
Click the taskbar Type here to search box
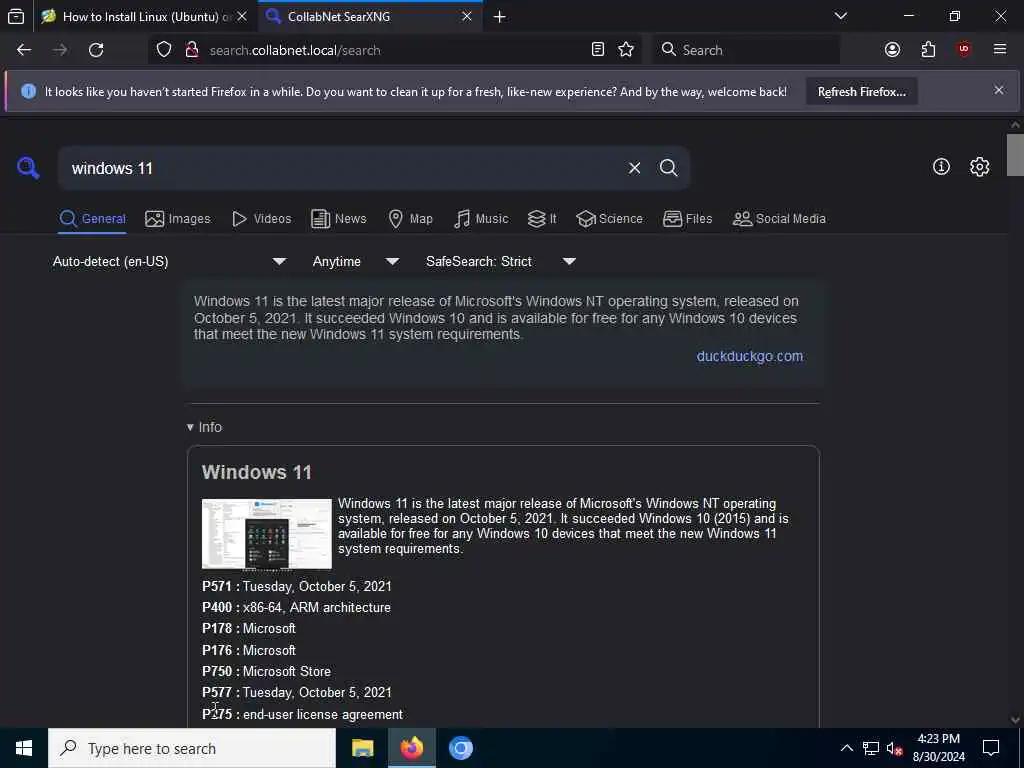click(191, 748)
